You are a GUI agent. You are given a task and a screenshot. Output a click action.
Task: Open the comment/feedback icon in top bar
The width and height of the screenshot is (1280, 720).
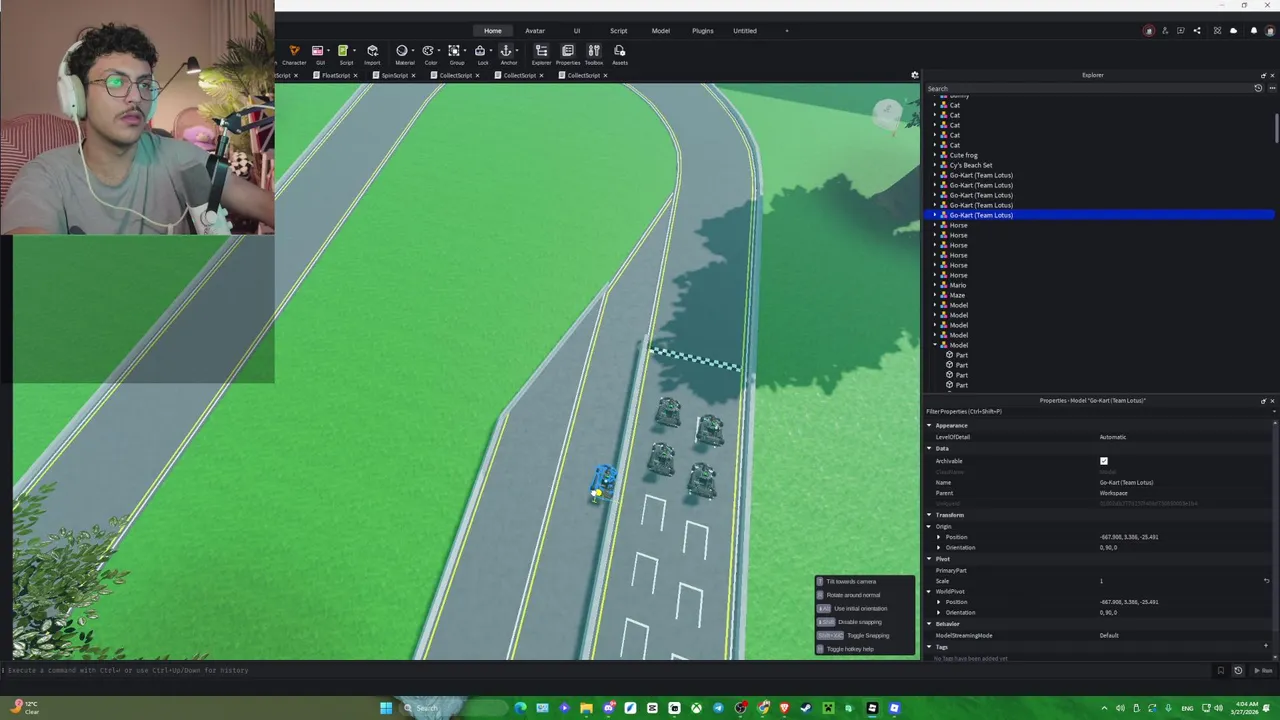click(x=1181, y=30)
